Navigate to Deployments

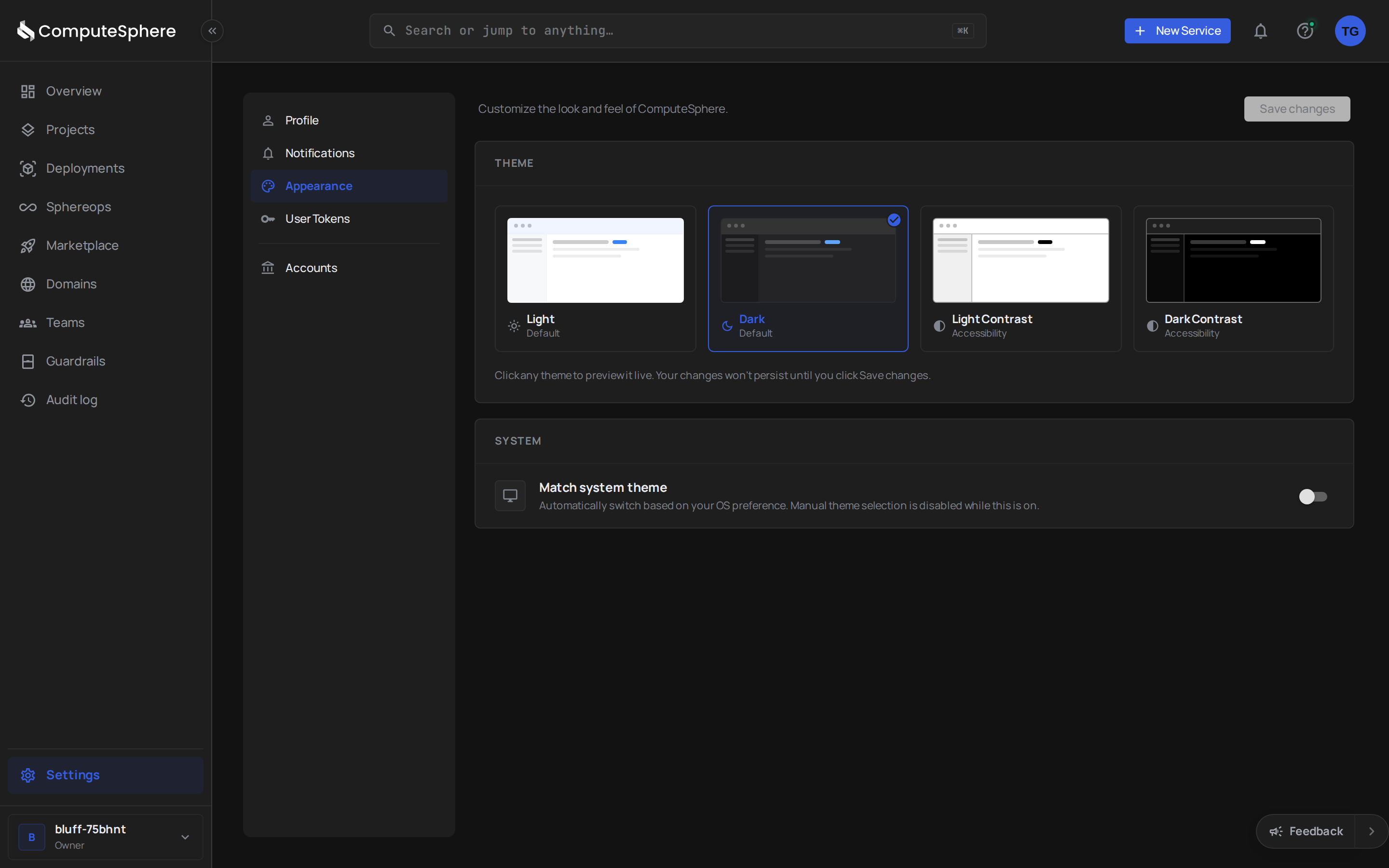[85, 168]
